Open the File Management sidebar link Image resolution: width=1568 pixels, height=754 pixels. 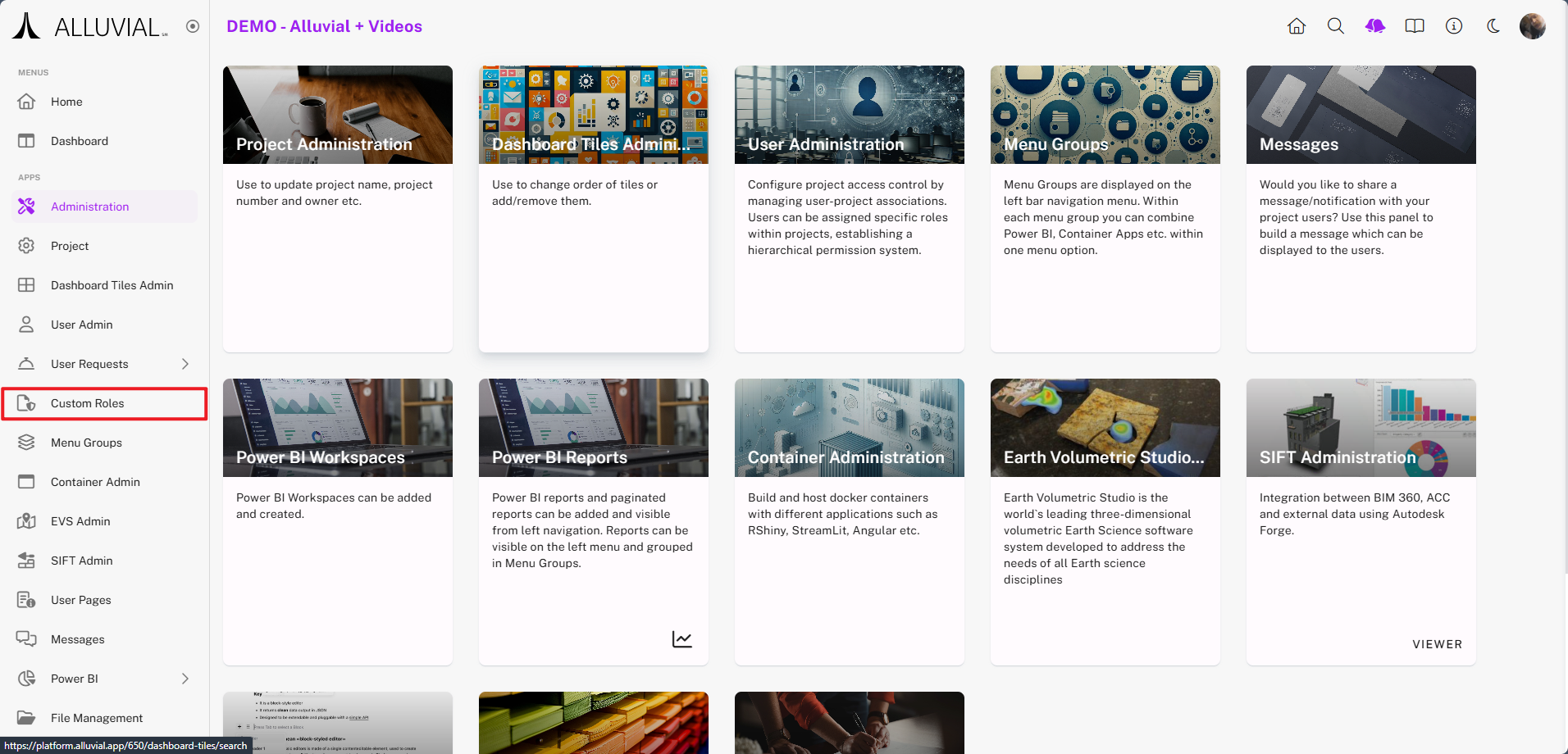(105, 718)
